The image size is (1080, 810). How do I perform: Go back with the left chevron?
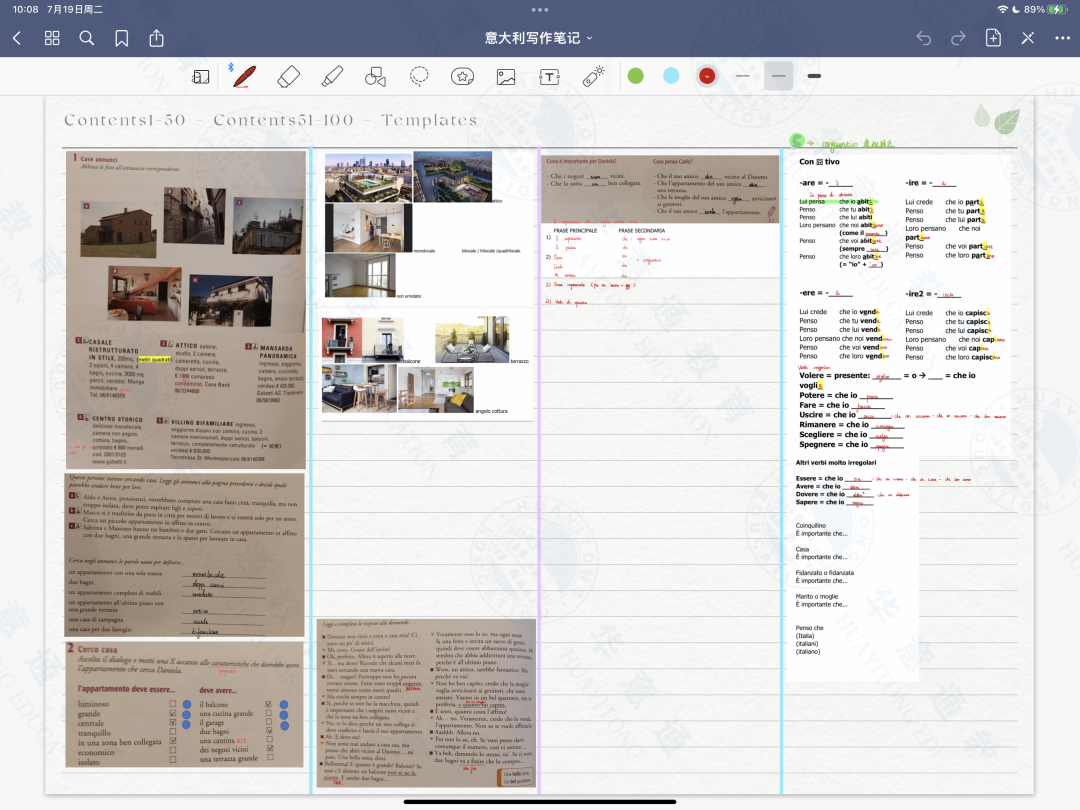17,39
